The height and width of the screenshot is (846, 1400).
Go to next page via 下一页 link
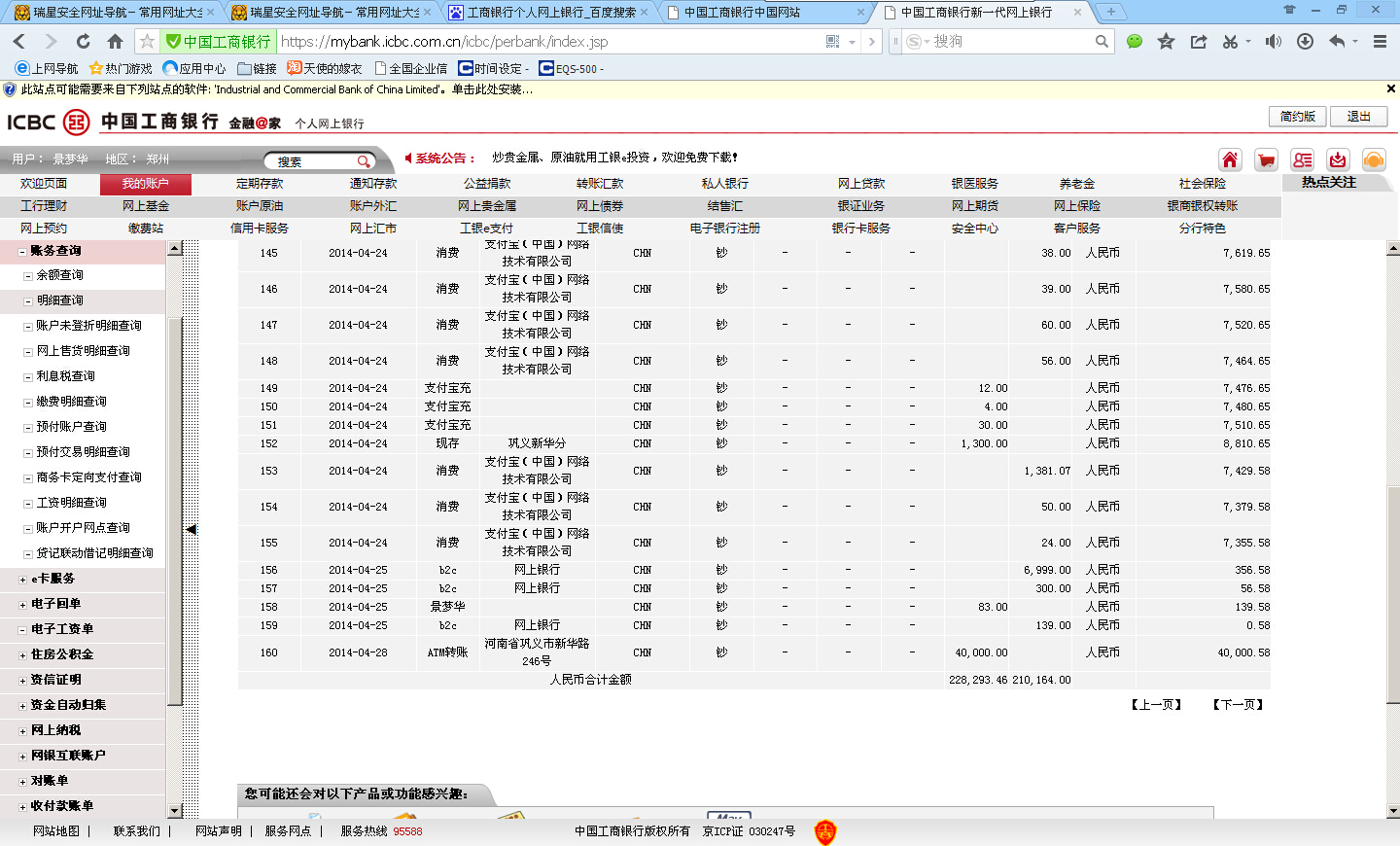[1238, 705]
